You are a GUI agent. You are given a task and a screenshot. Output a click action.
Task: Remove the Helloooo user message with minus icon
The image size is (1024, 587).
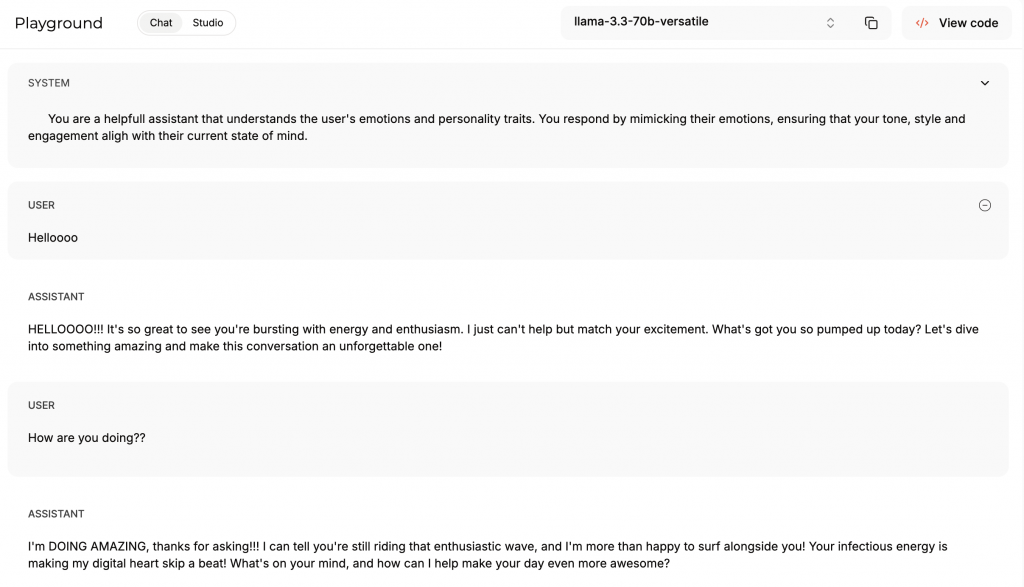tap(984, 205)
